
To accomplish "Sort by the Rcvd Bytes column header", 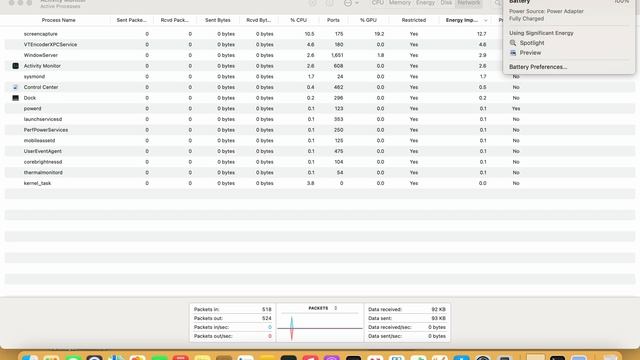I will (258, 20).
